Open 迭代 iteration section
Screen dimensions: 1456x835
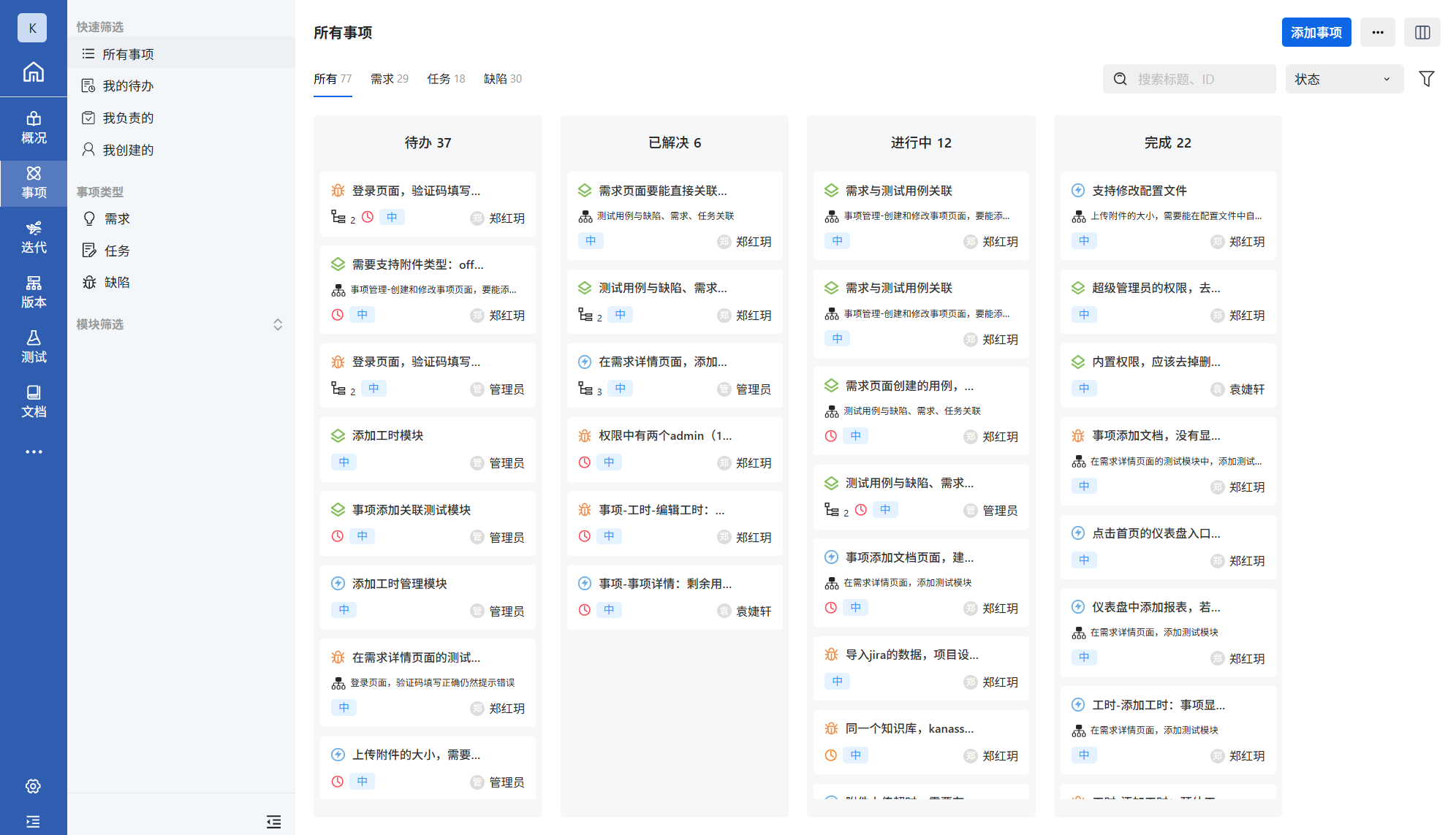coord(34,237)
